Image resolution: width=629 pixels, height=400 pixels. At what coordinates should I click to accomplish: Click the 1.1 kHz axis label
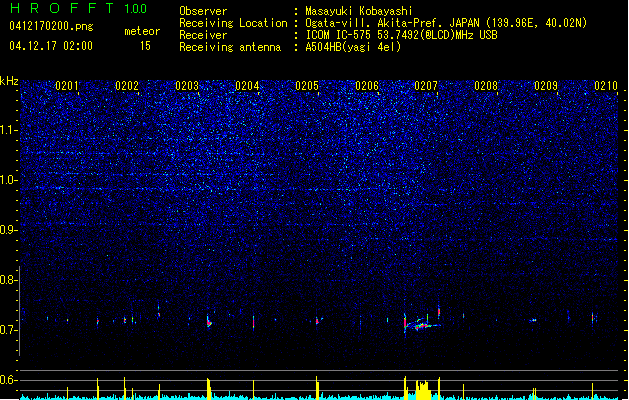point(8,130)
